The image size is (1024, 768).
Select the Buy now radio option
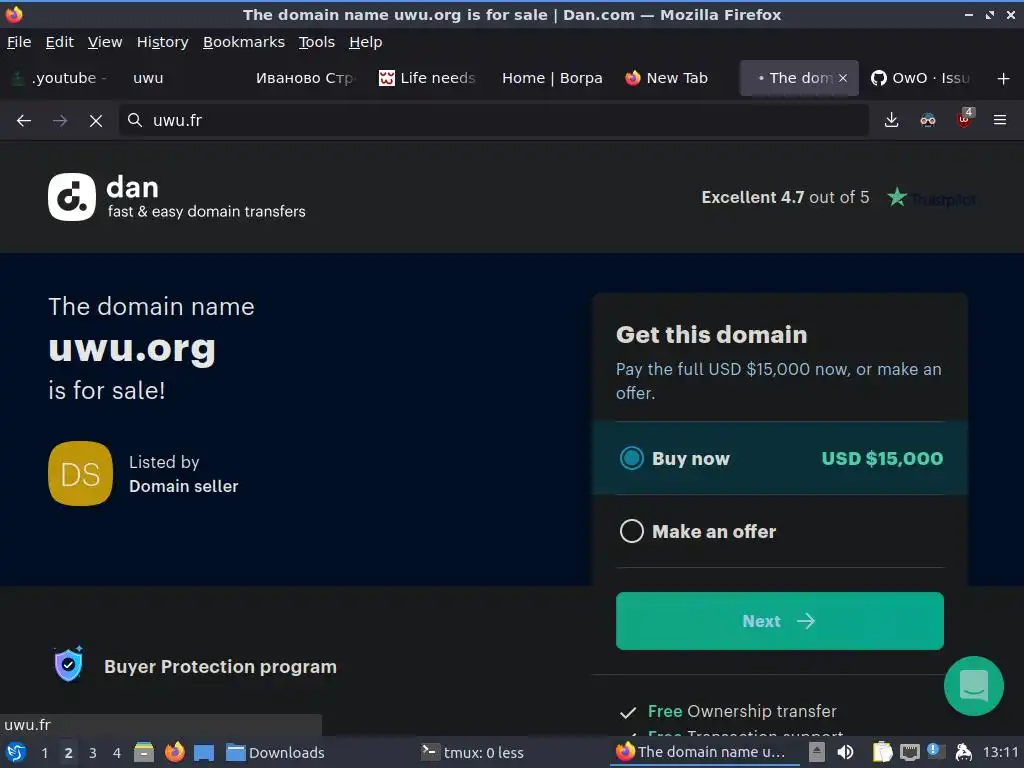(x=632, y=458)
